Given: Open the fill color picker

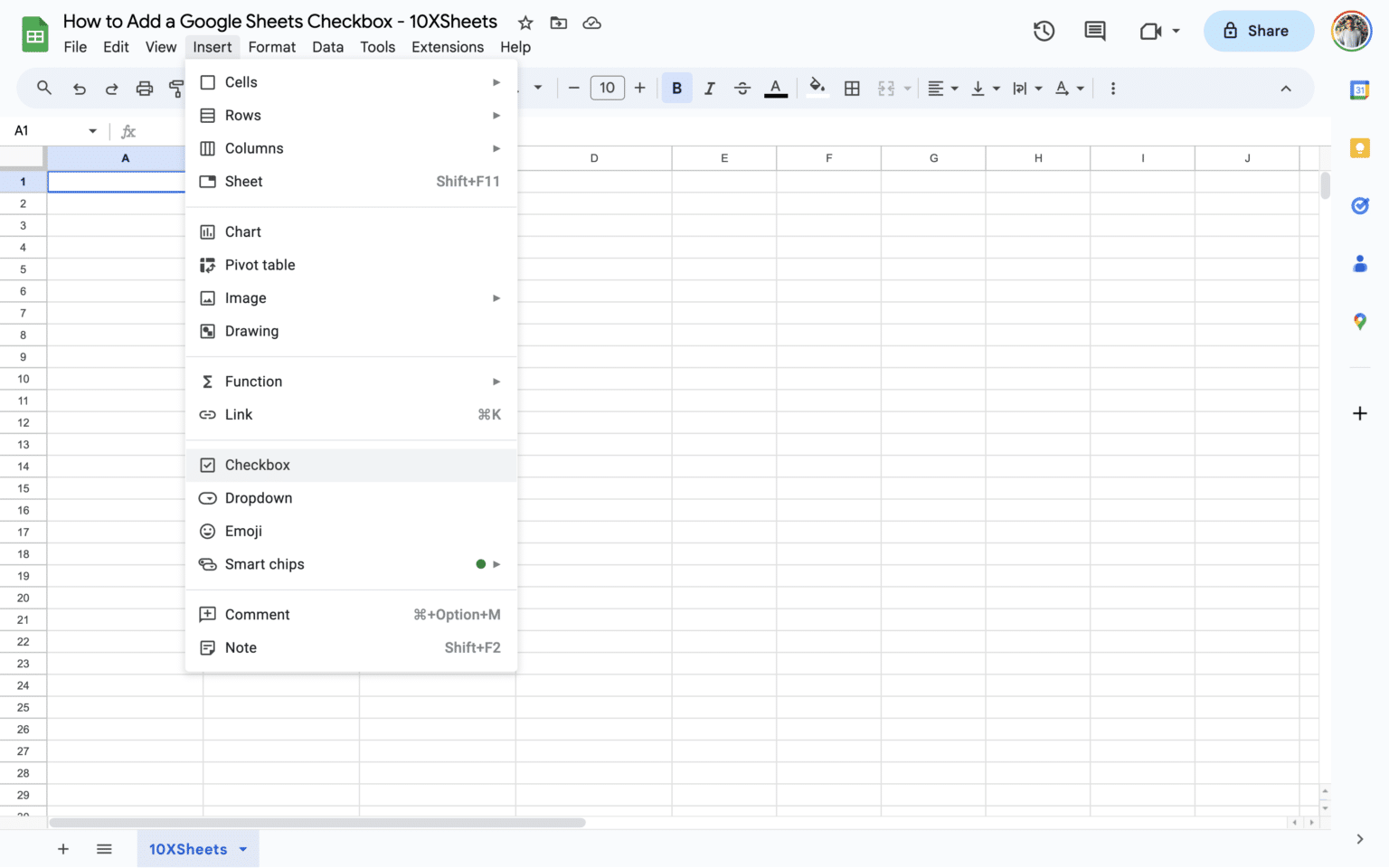Looking at the screenshot, I should [817, 88].
